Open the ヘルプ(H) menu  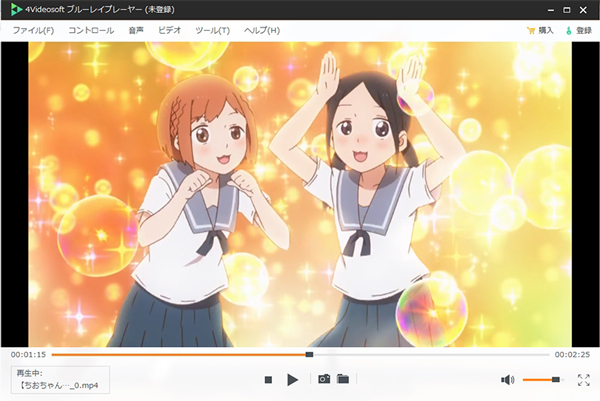click(262, 30)
